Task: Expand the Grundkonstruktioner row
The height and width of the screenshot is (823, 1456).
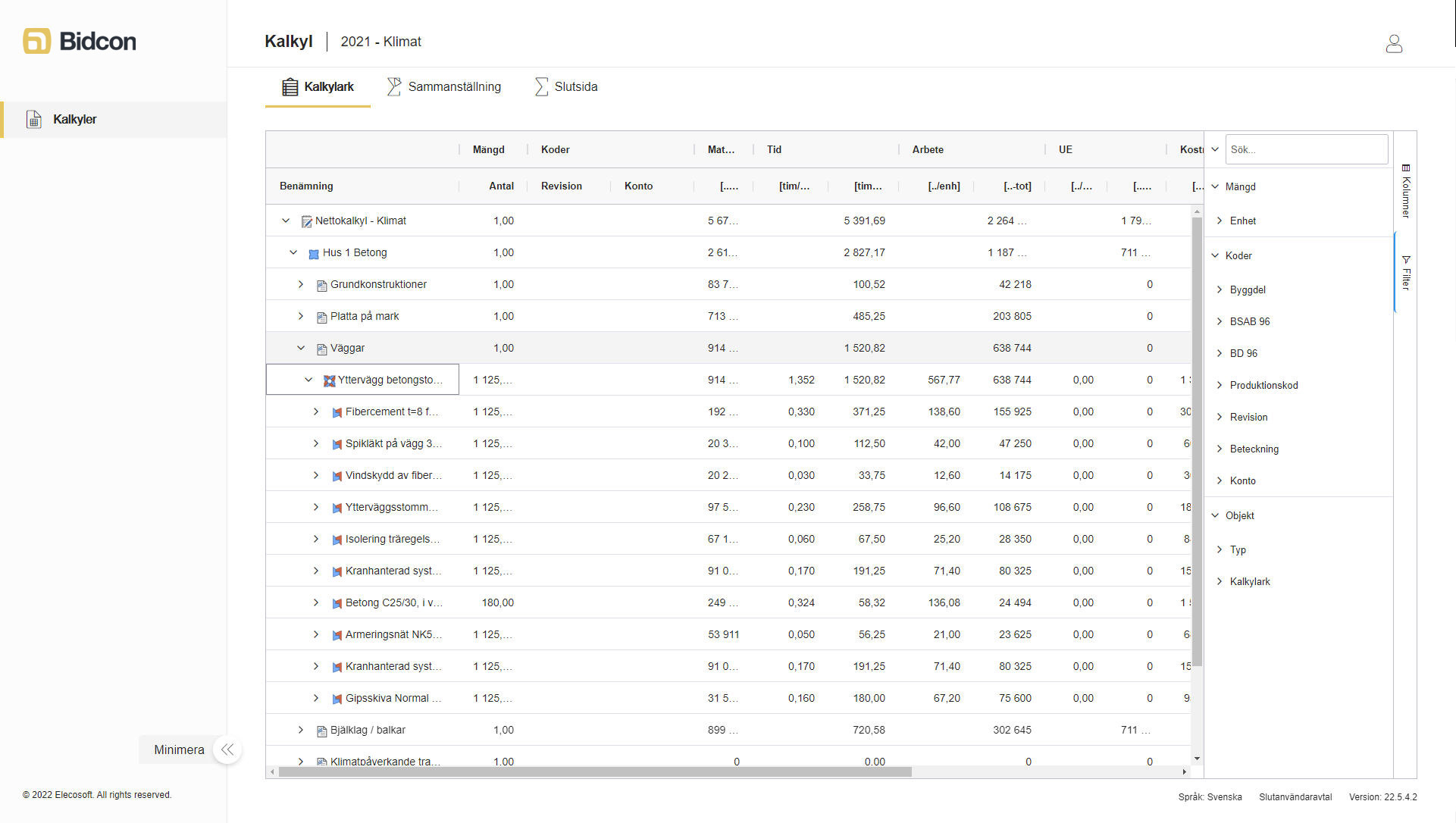Action: (x=301, y=284)
